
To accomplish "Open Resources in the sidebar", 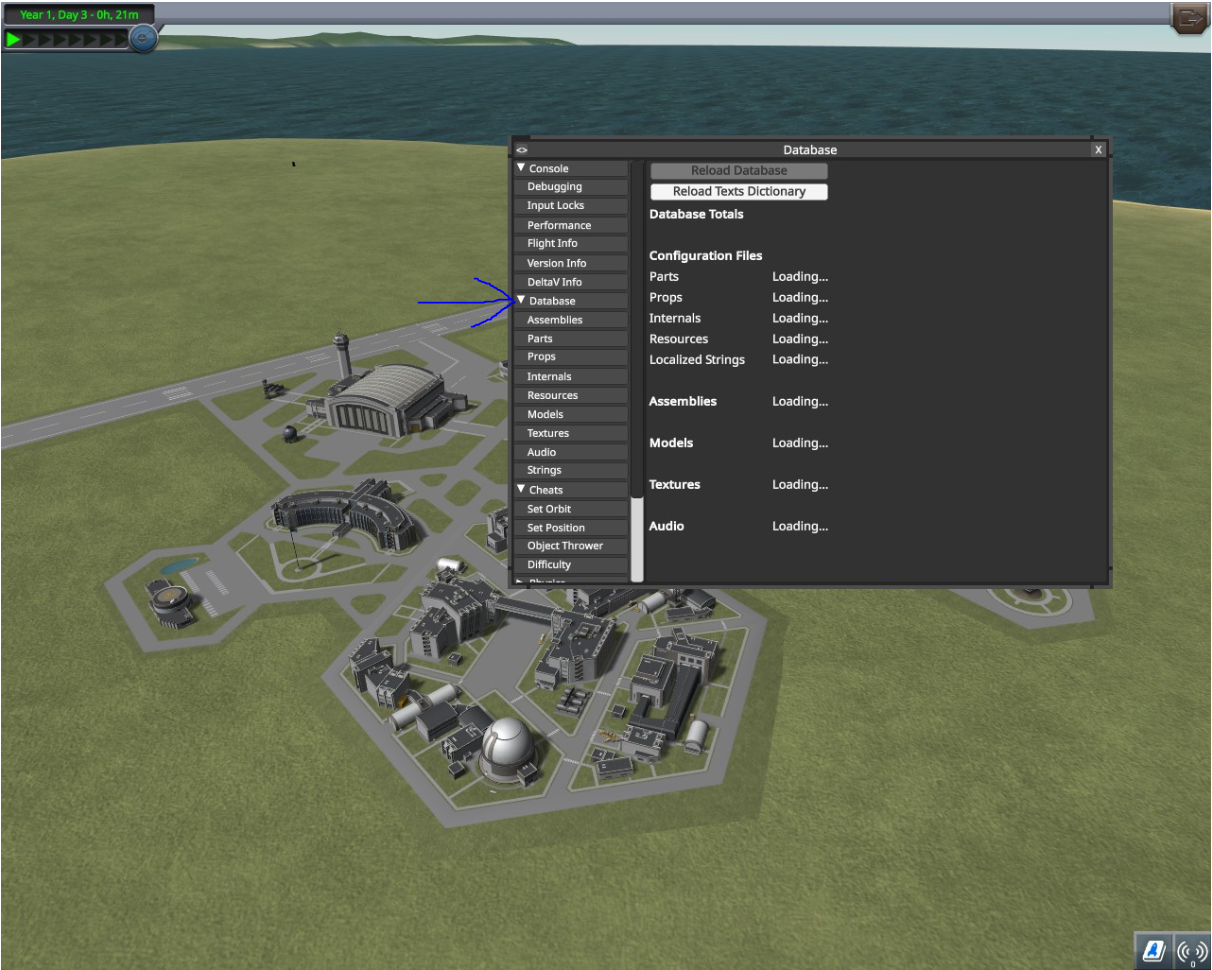I will [572, 395].
